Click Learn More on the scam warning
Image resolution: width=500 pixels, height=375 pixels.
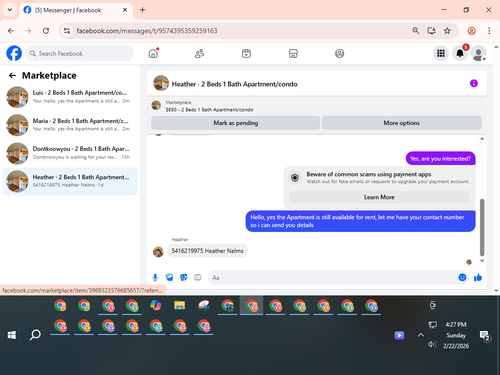point(379,197)
